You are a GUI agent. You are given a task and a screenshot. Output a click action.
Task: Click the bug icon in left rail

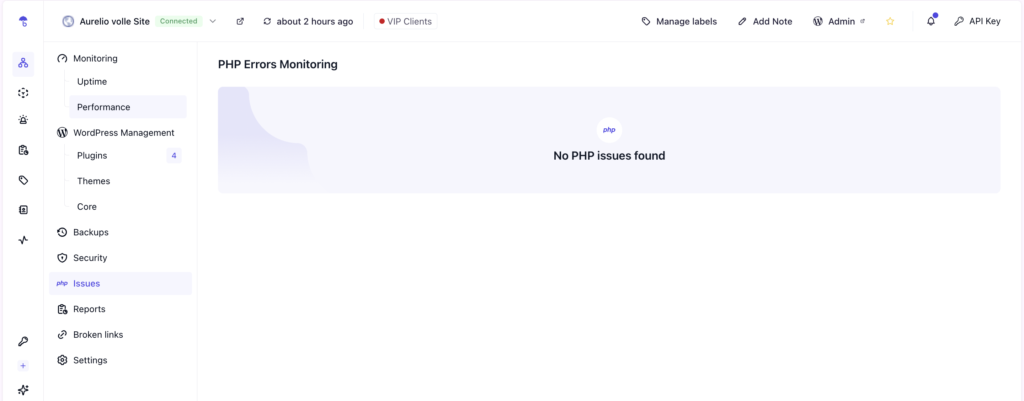(x=23, y=120)
